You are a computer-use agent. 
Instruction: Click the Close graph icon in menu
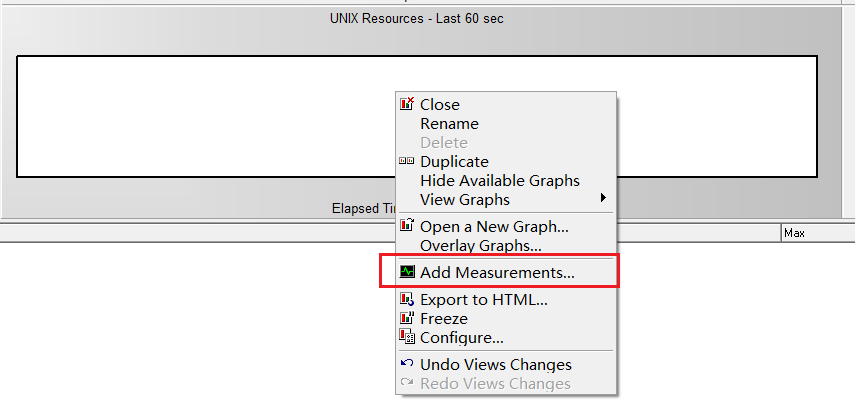pyautogui.click(x=407, y=104)
